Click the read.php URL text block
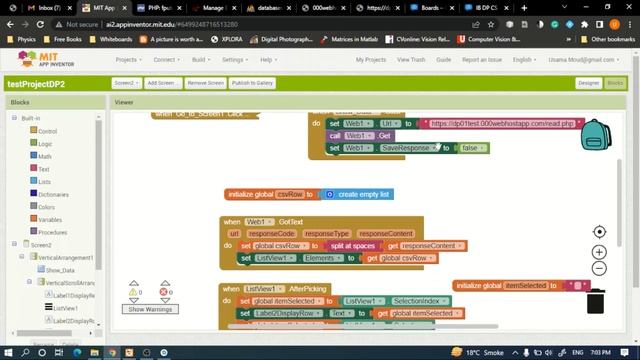Image resolution: width=640 pixels, height=360 pixels. tap(502, 124)
